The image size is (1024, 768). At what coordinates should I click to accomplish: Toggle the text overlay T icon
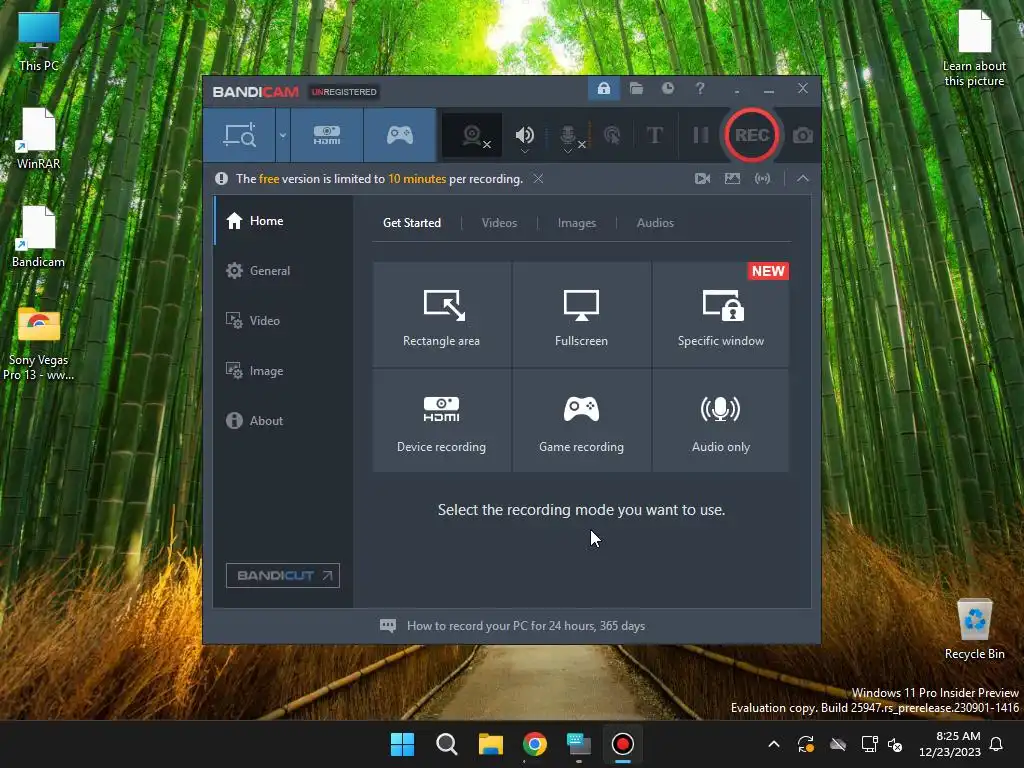tap(654, 135)
